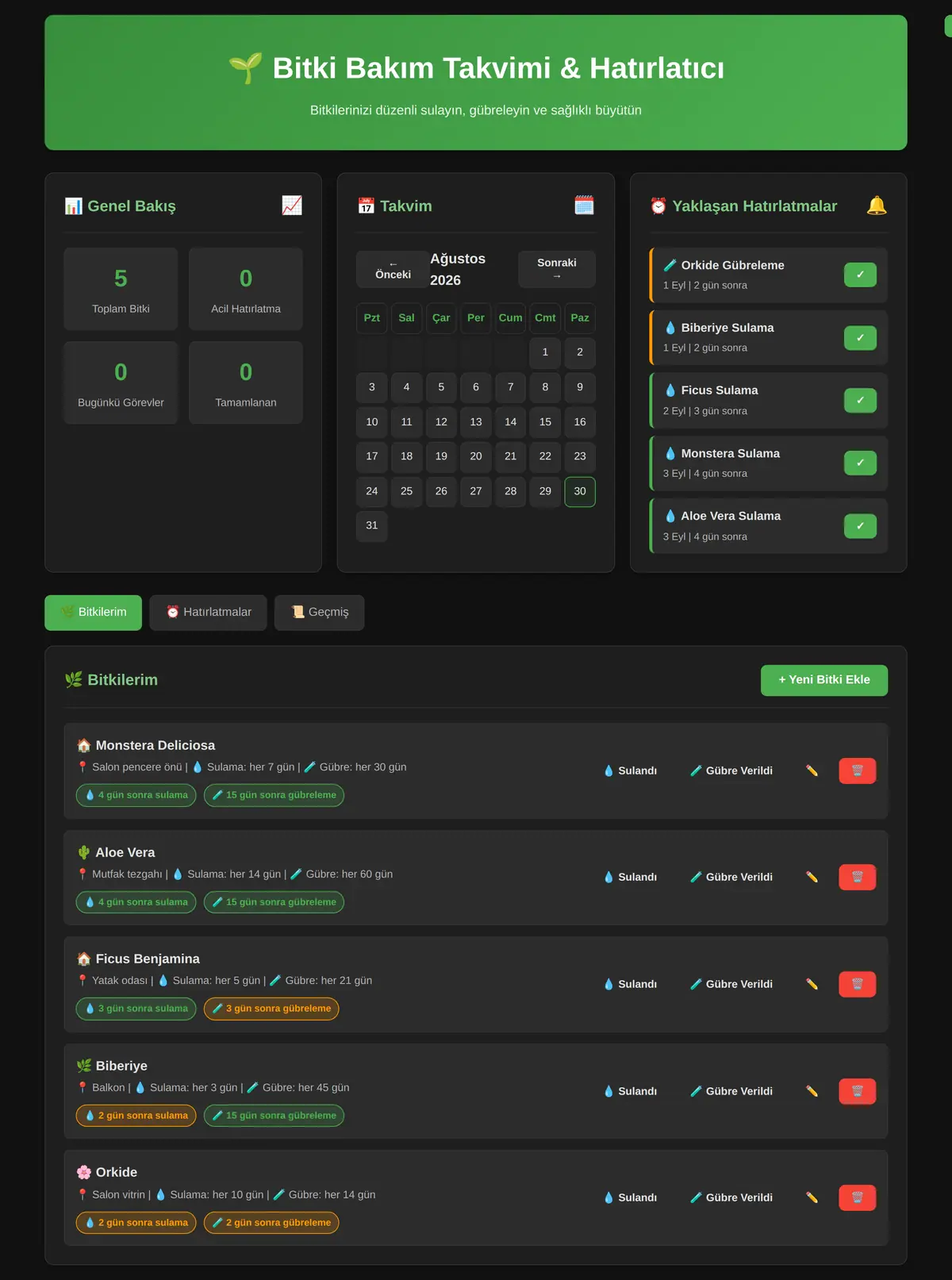
Task: Mark Orkide as Sulandı
Action: 631,1197
